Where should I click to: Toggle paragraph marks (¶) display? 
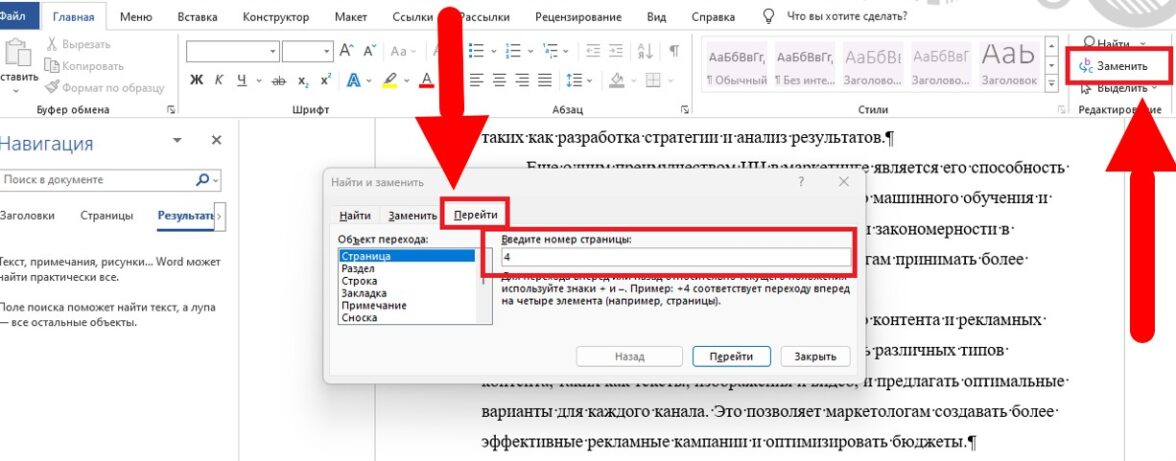point(674,51)
